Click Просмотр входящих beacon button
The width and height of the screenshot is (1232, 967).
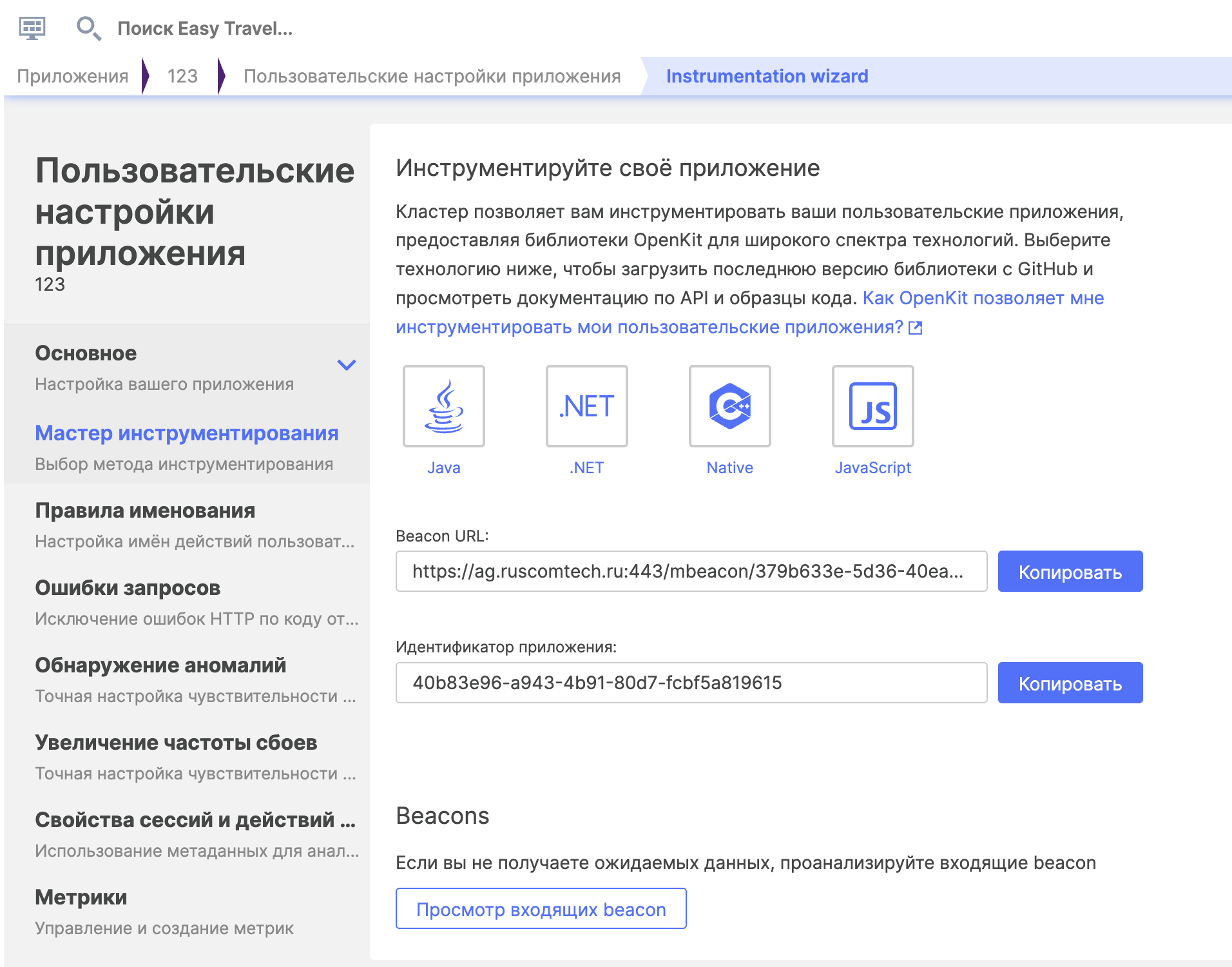(541, 908)
